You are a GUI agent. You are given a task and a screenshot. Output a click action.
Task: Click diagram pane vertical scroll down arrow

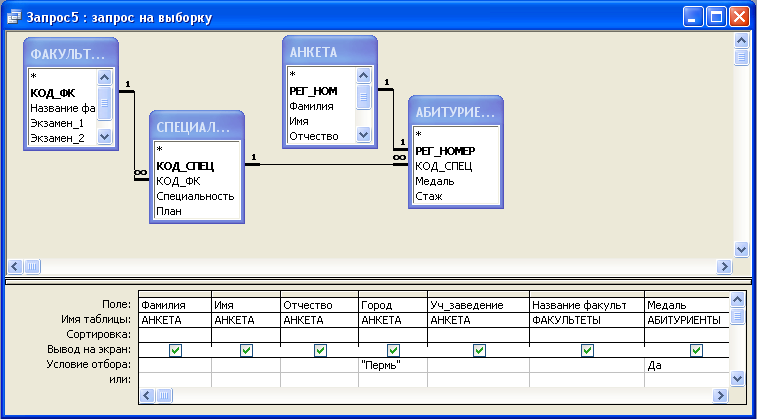tap(741, 249)
